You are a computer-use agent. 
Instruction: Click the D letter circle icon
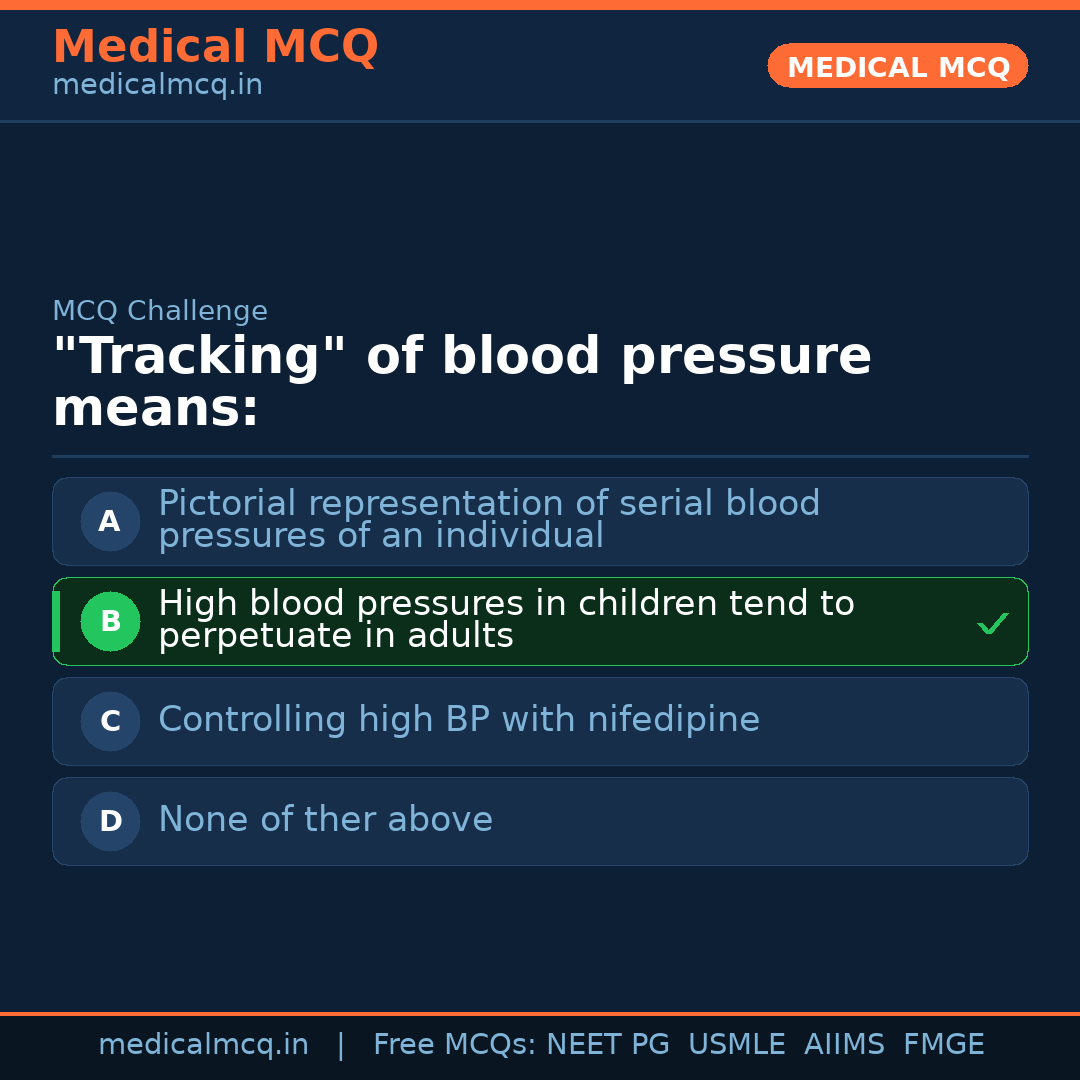point(110,821)
